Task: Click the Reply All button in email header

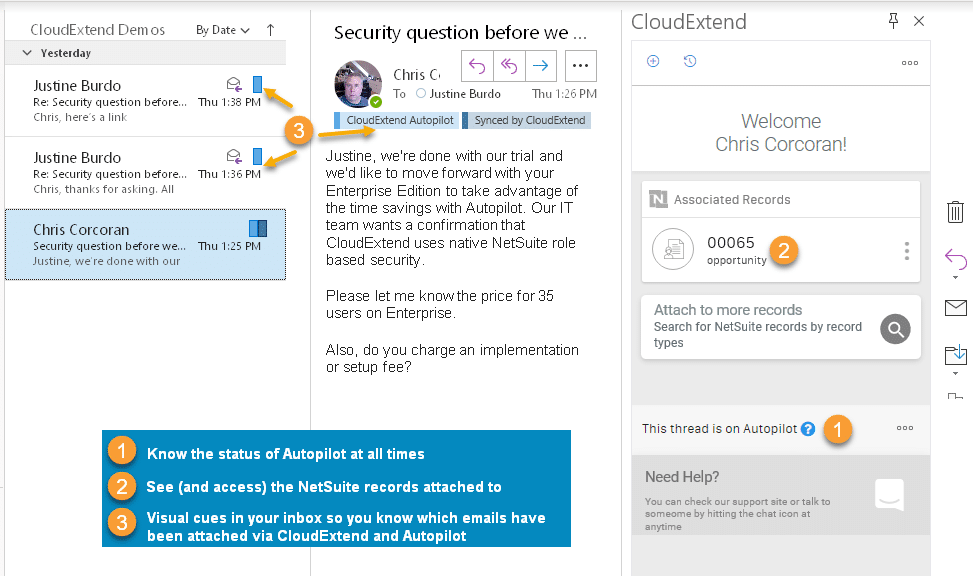Action: [x=509, y=66]
